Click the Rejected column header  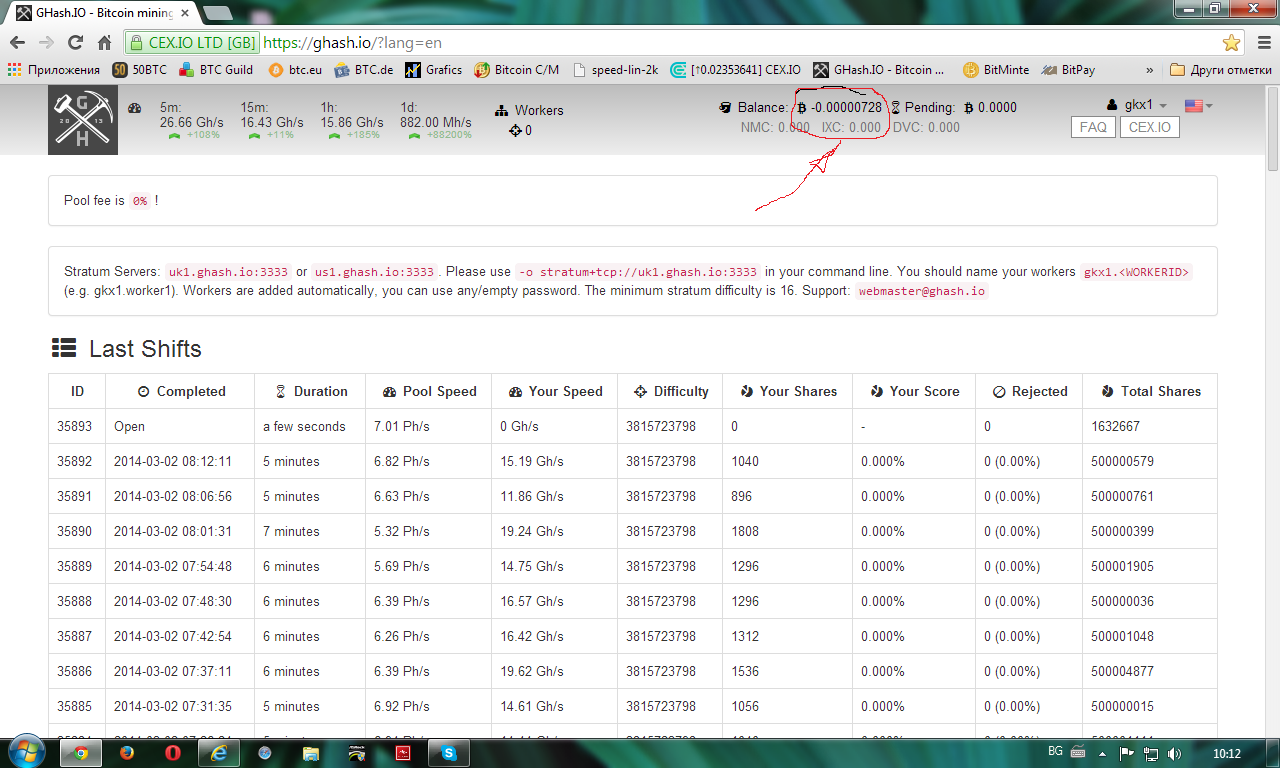[1030, 391]
